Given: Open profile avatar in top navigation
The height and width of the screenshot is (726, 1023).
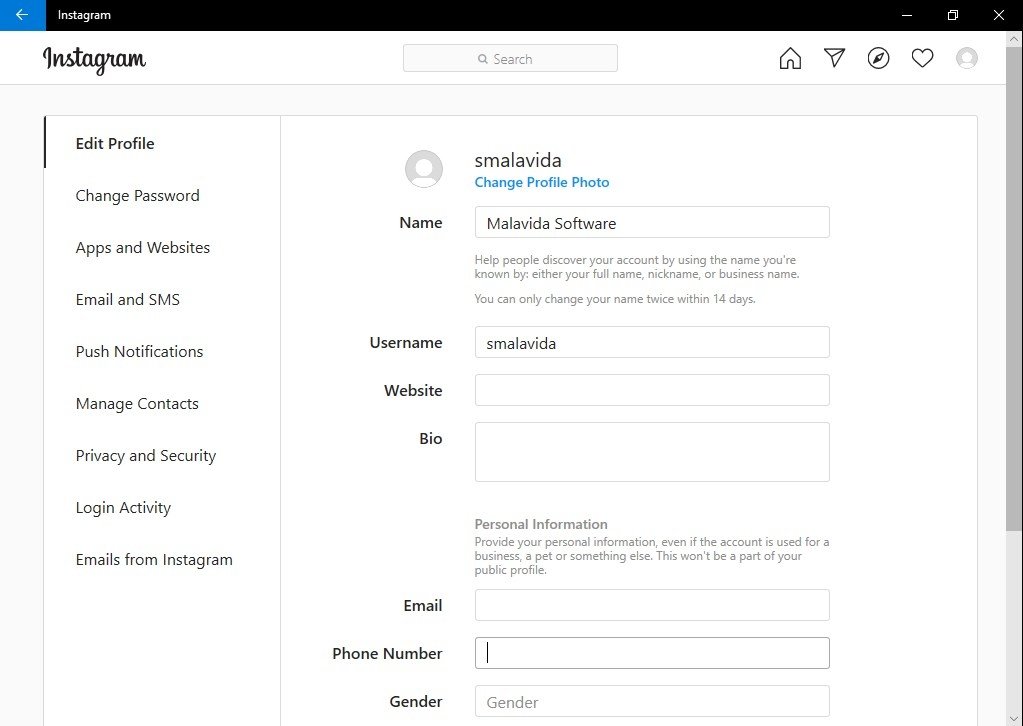Looking at the screenshot, I should [966, 58].
